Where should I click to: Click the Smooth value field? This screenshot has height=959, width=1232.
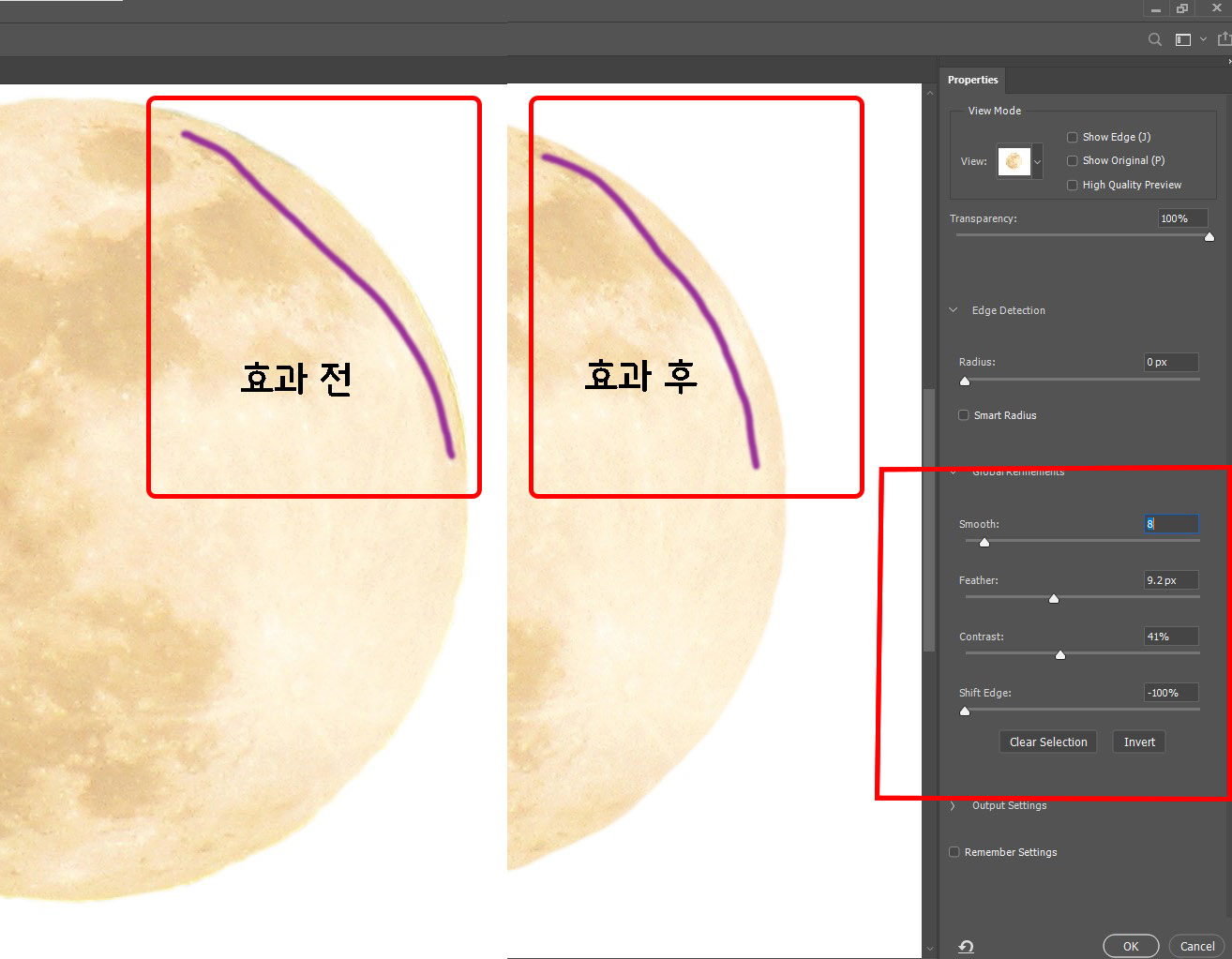click(x=1171, y=524)
